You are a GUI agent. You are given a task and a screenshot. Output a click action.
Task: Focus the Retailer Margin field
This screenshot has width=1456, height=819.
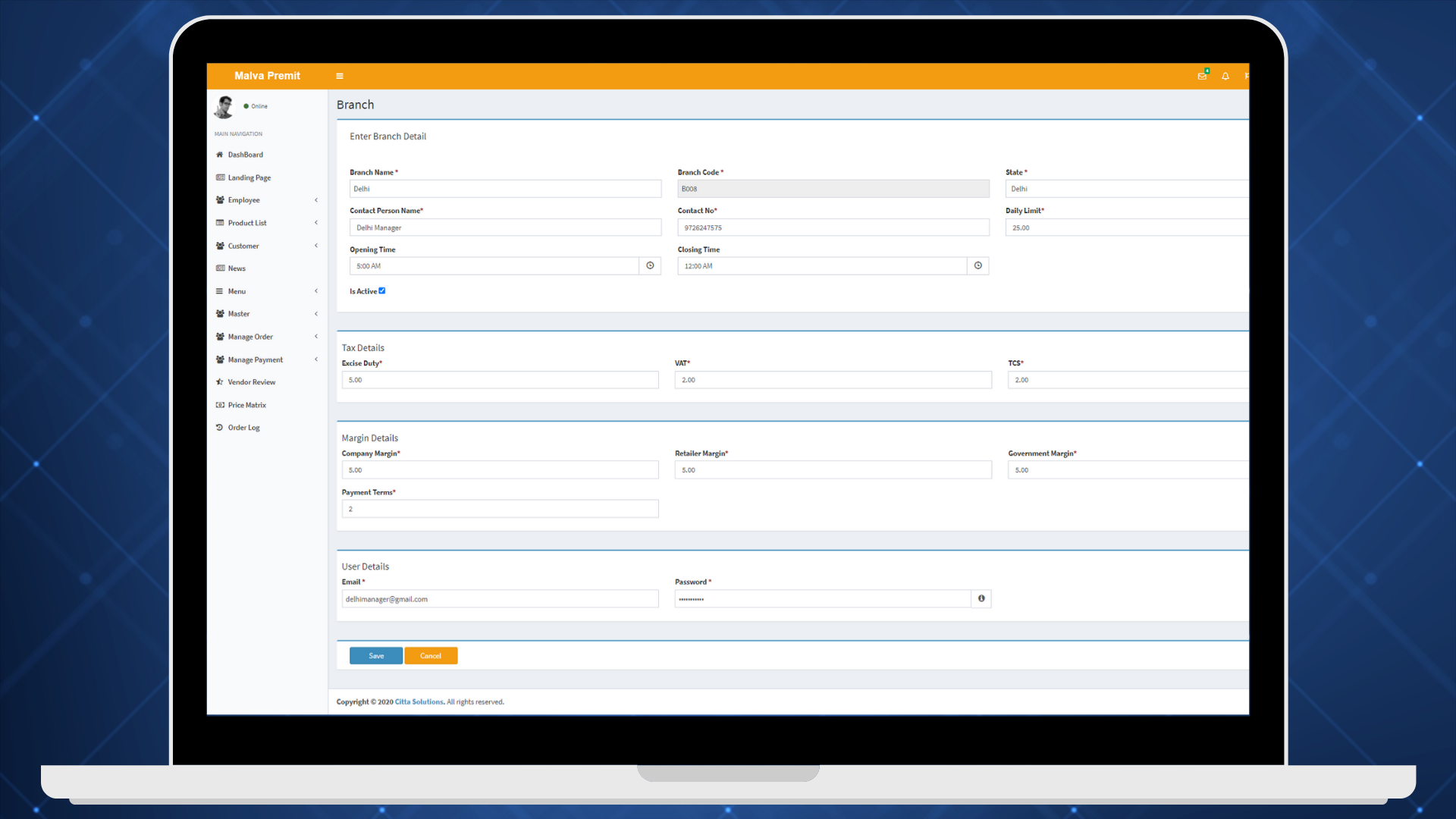[833, 470]
